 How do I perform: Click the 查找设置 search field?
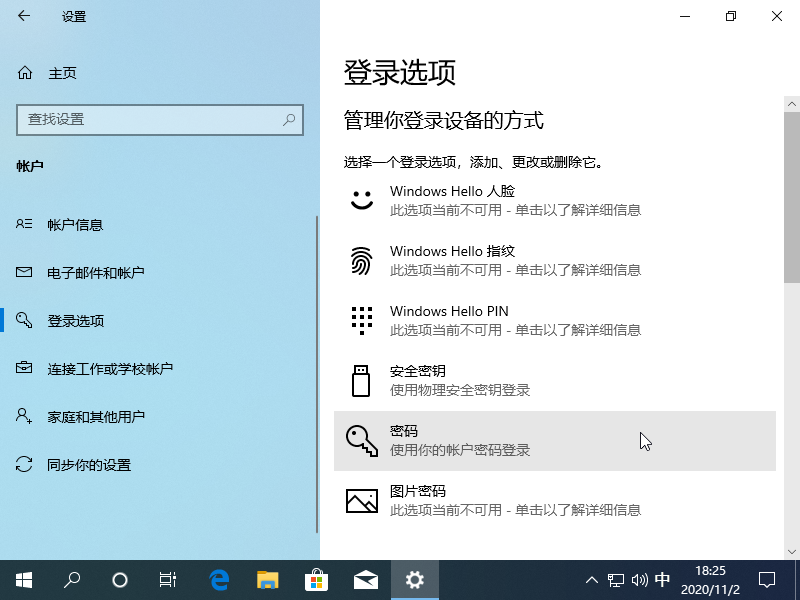pos(160,120)
